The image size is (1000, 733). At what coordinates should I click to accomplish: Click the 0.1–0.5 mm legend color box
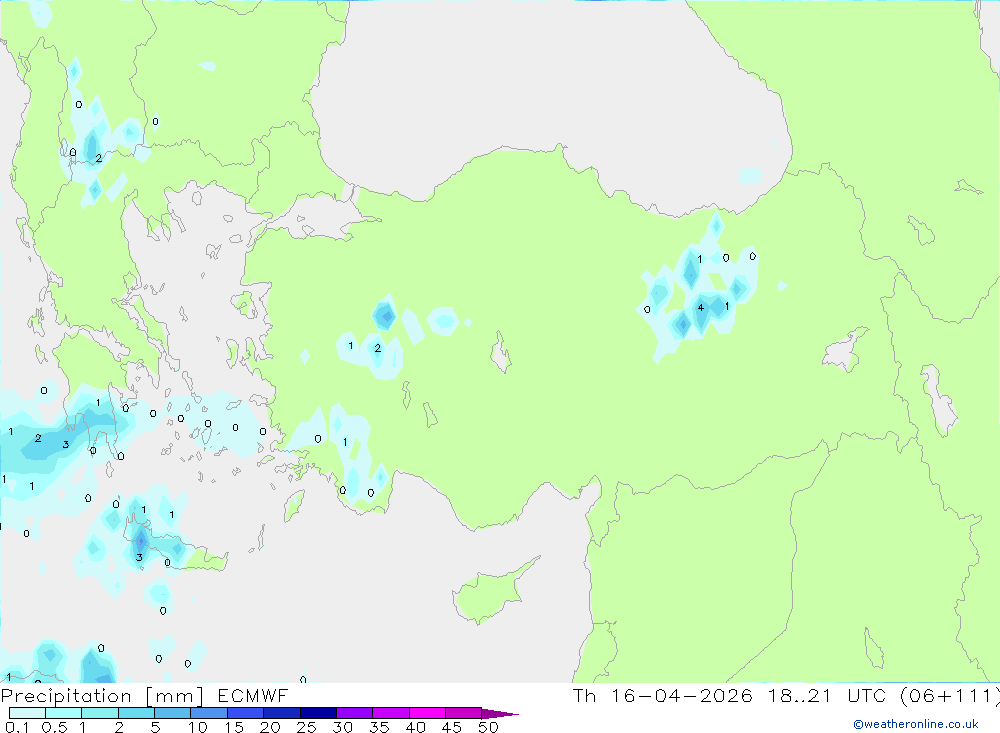[27, 713]
